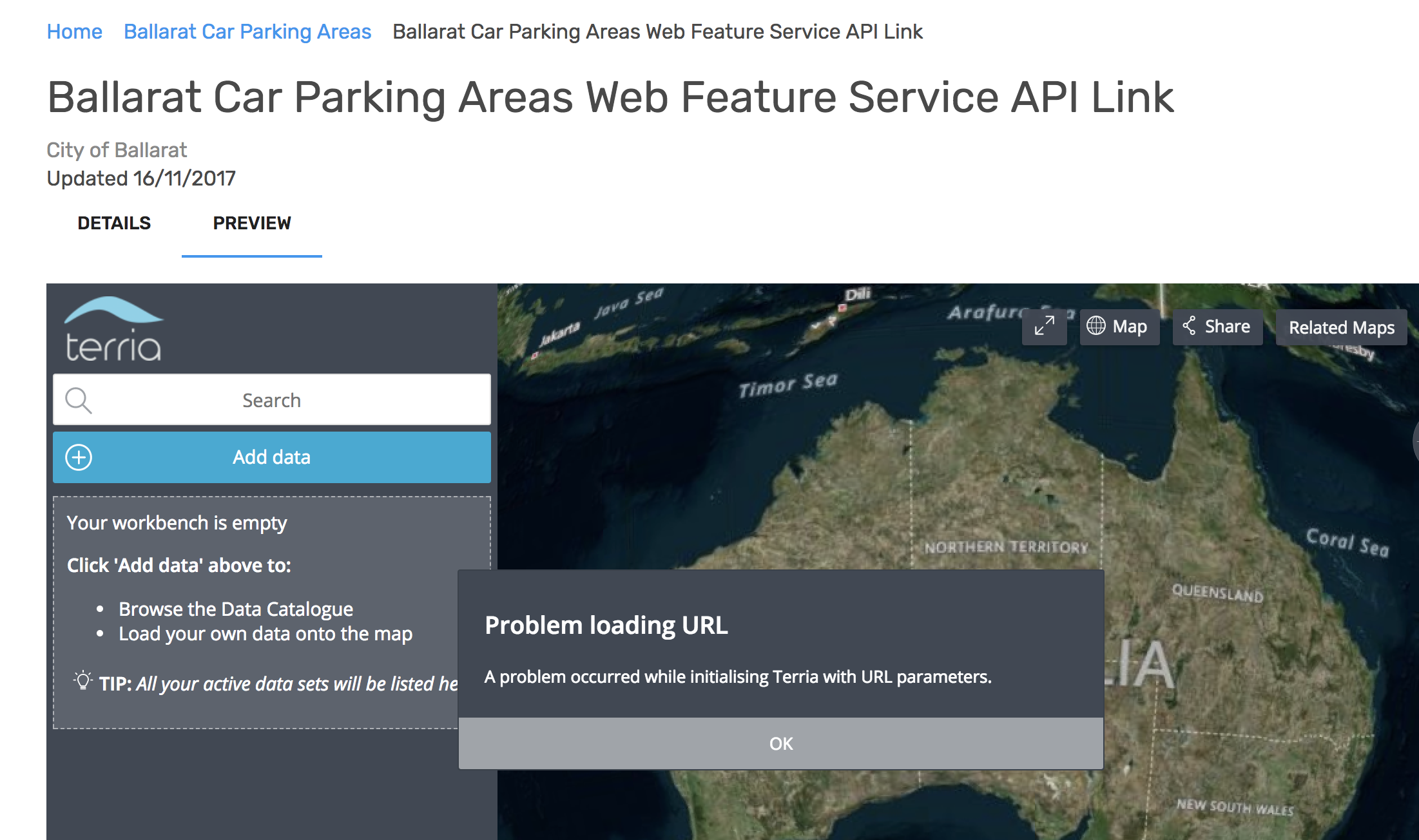The image size is (1419, 840).
Task: Select the PREVIEW tab
Action: coord(251,223)
